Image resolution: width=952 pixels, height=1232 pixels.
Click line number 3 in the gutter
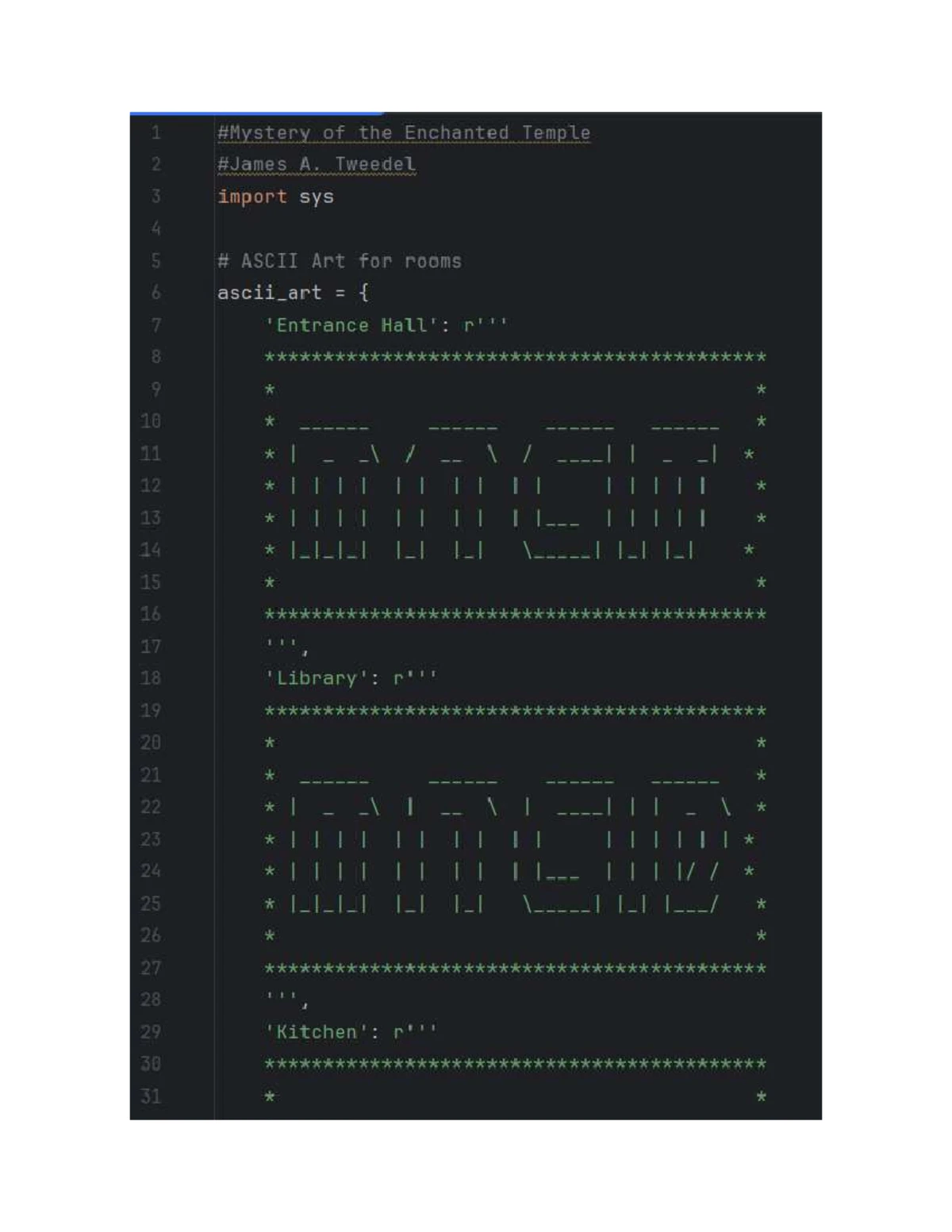click(x=155, y=197)
